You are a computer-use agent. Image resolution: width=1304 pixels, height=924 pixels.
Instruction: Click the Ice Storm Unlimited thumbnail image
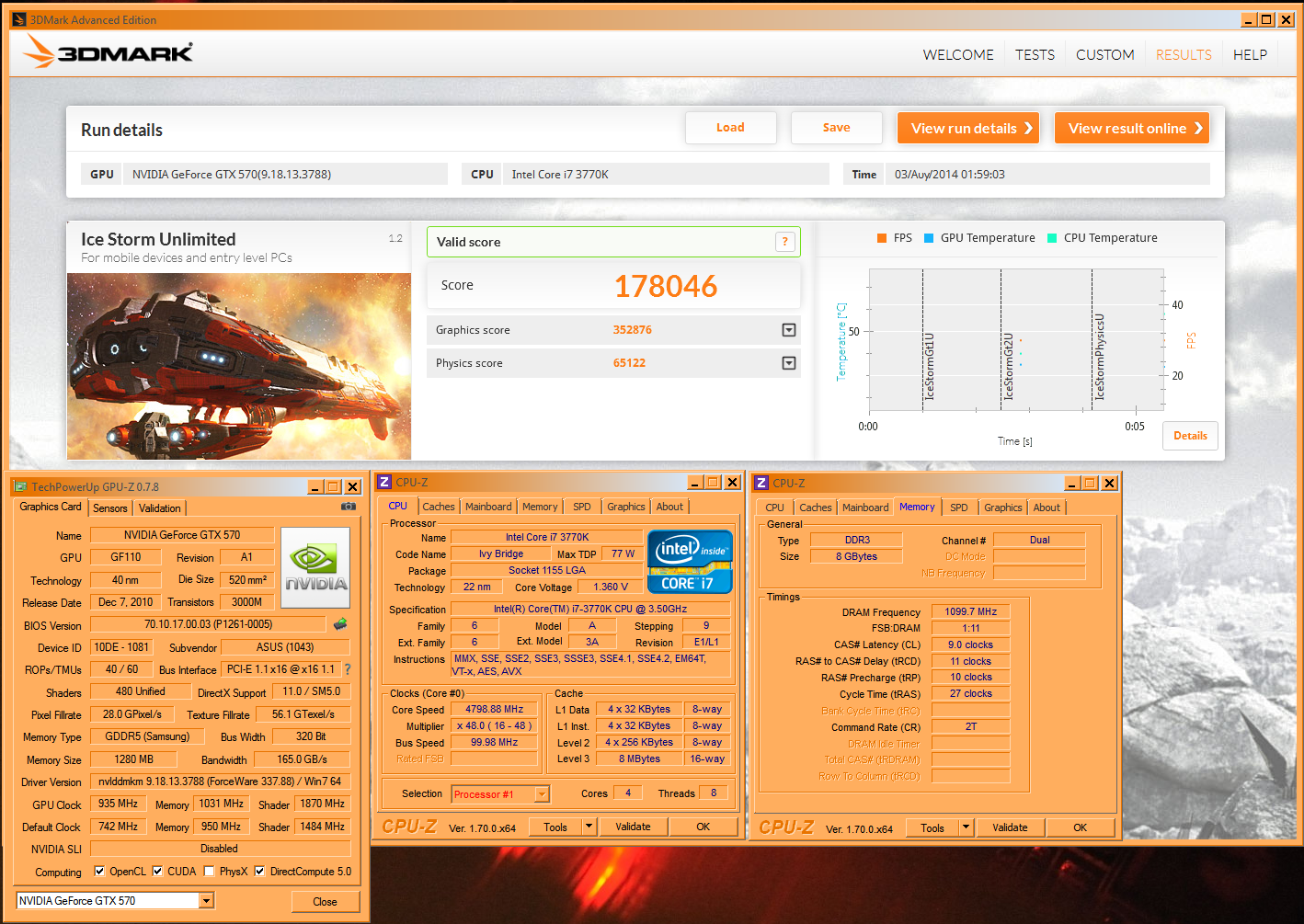[x=239, y=366]
